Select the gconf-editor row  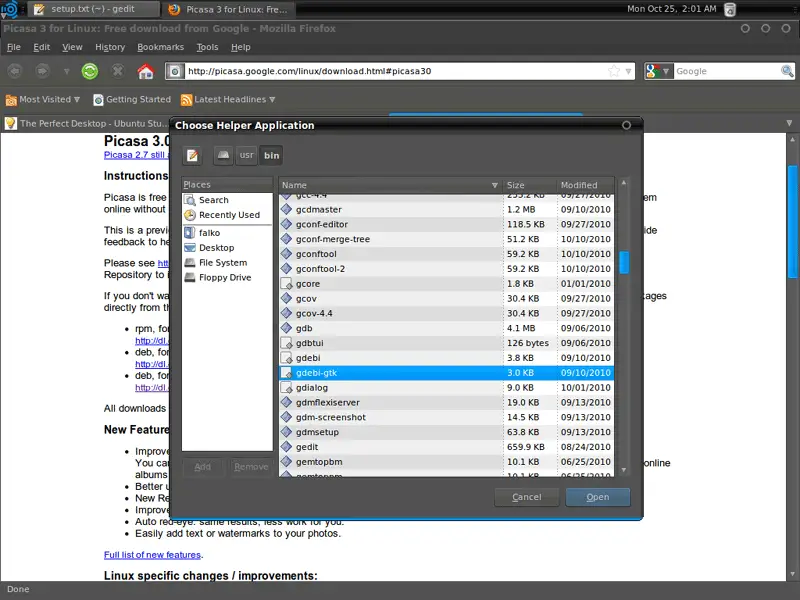point(446,224)
